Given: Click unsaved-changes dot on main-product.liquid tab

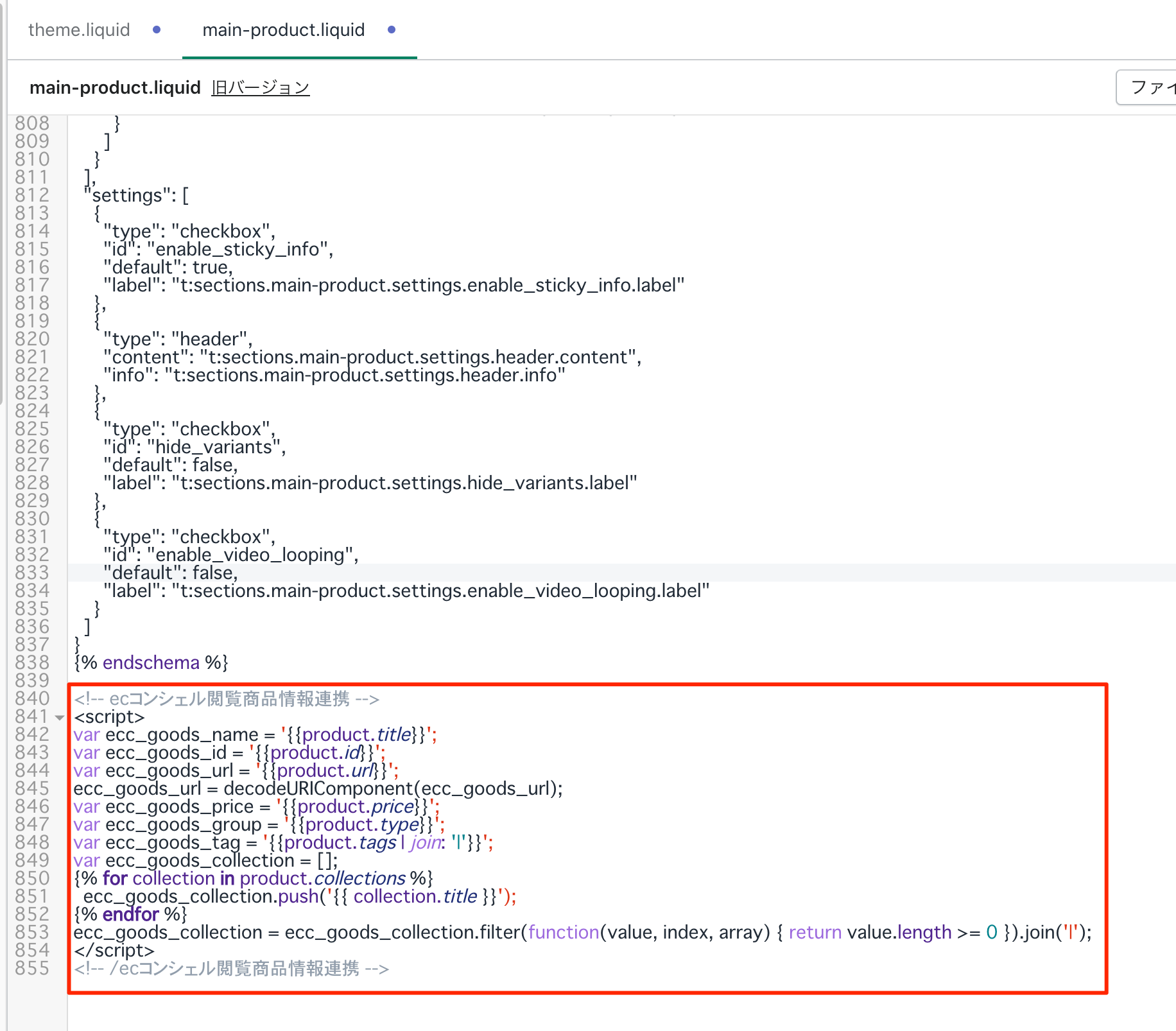Looking at the screenshot, I should (392, 30).
